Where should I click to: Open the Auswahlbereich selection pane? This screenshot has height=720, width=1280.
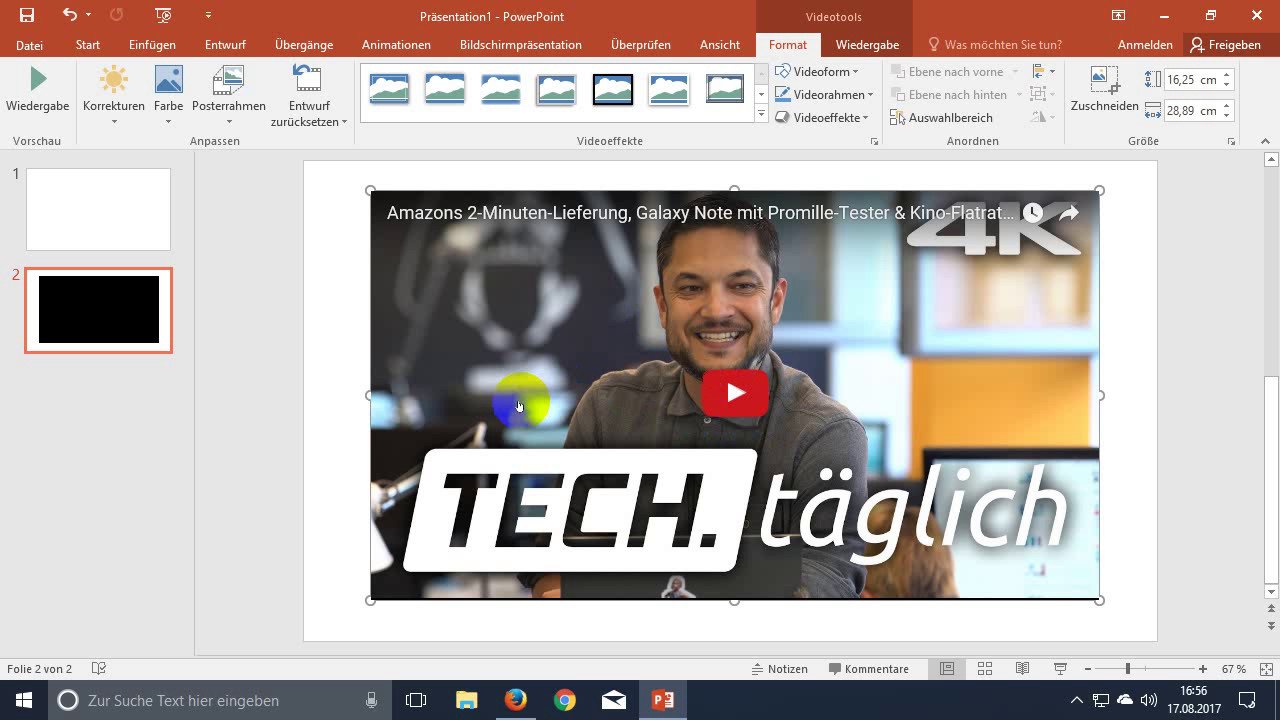click(941, 118)
